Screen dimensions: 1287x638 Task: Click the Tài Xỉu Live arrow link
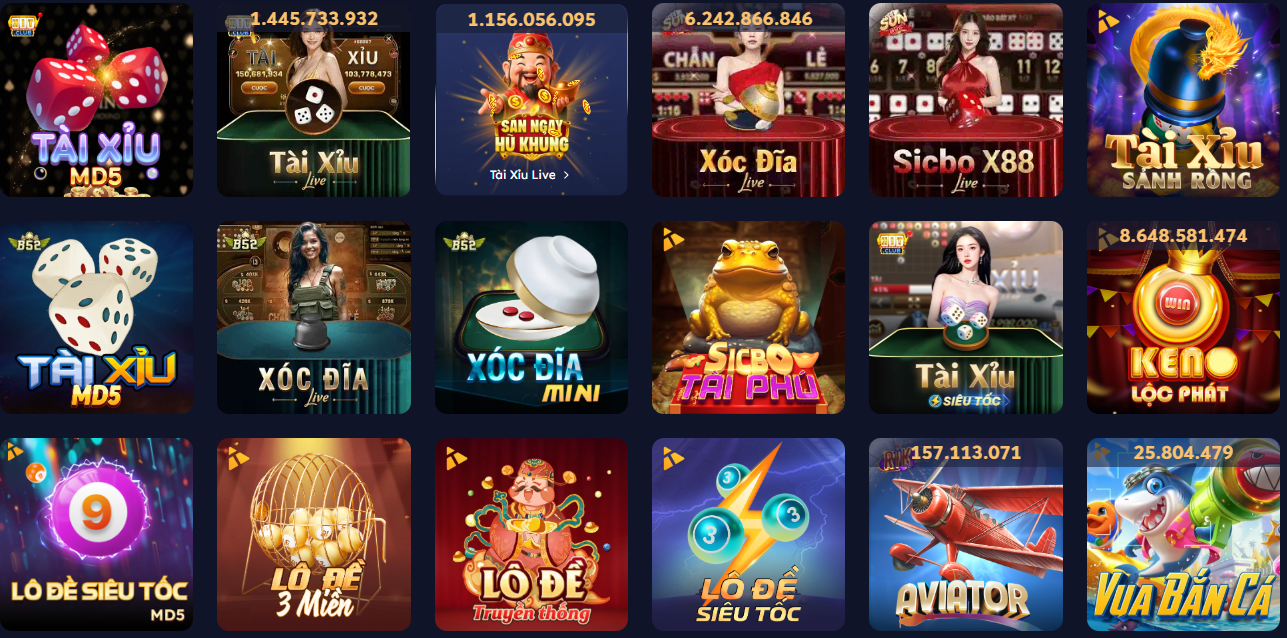click(530, 174)
